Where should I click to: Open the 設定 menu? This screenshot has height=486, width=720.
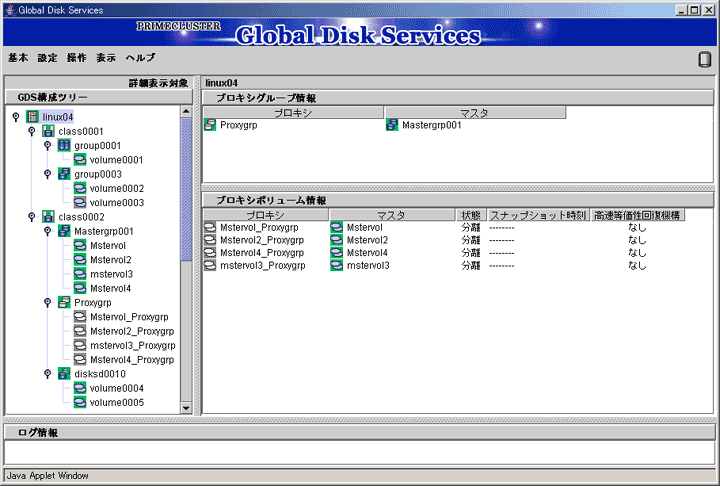(x=48, y=57)
